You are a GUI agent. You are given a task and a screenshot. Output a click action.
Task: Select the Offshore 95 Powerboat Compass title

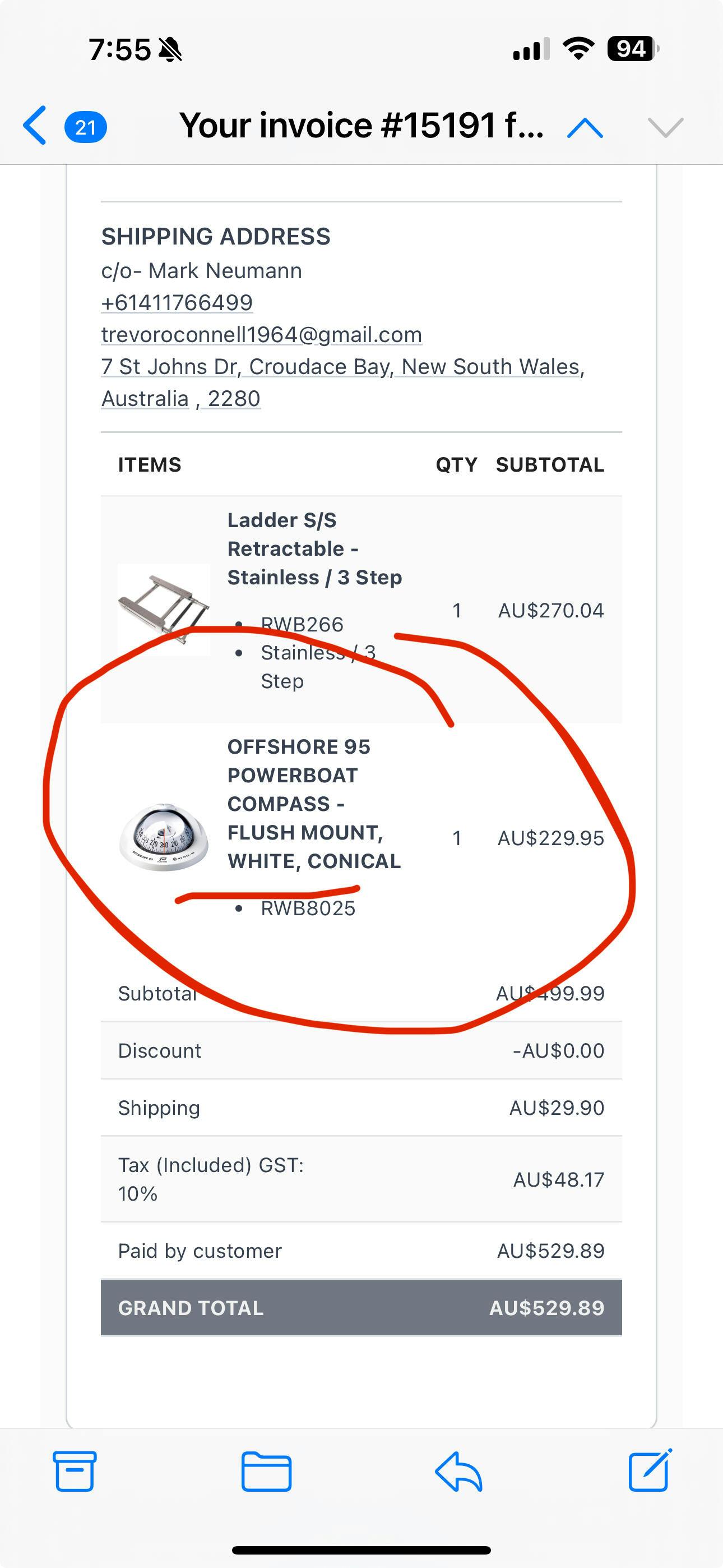tap(314, 804)
